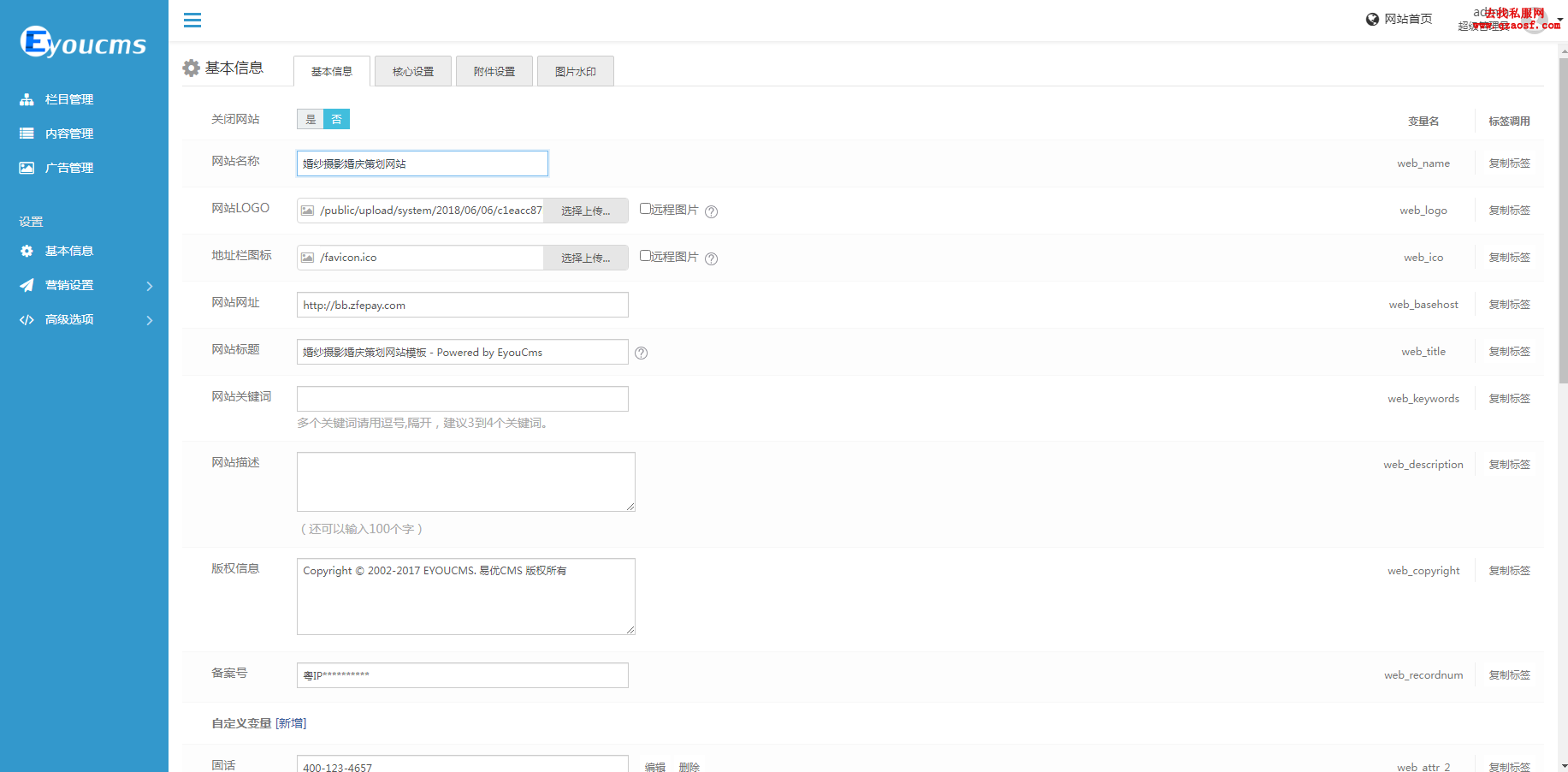Click help icon beside favicon remote image
The height and width of the screenshot is (772, 1568).
711,258
